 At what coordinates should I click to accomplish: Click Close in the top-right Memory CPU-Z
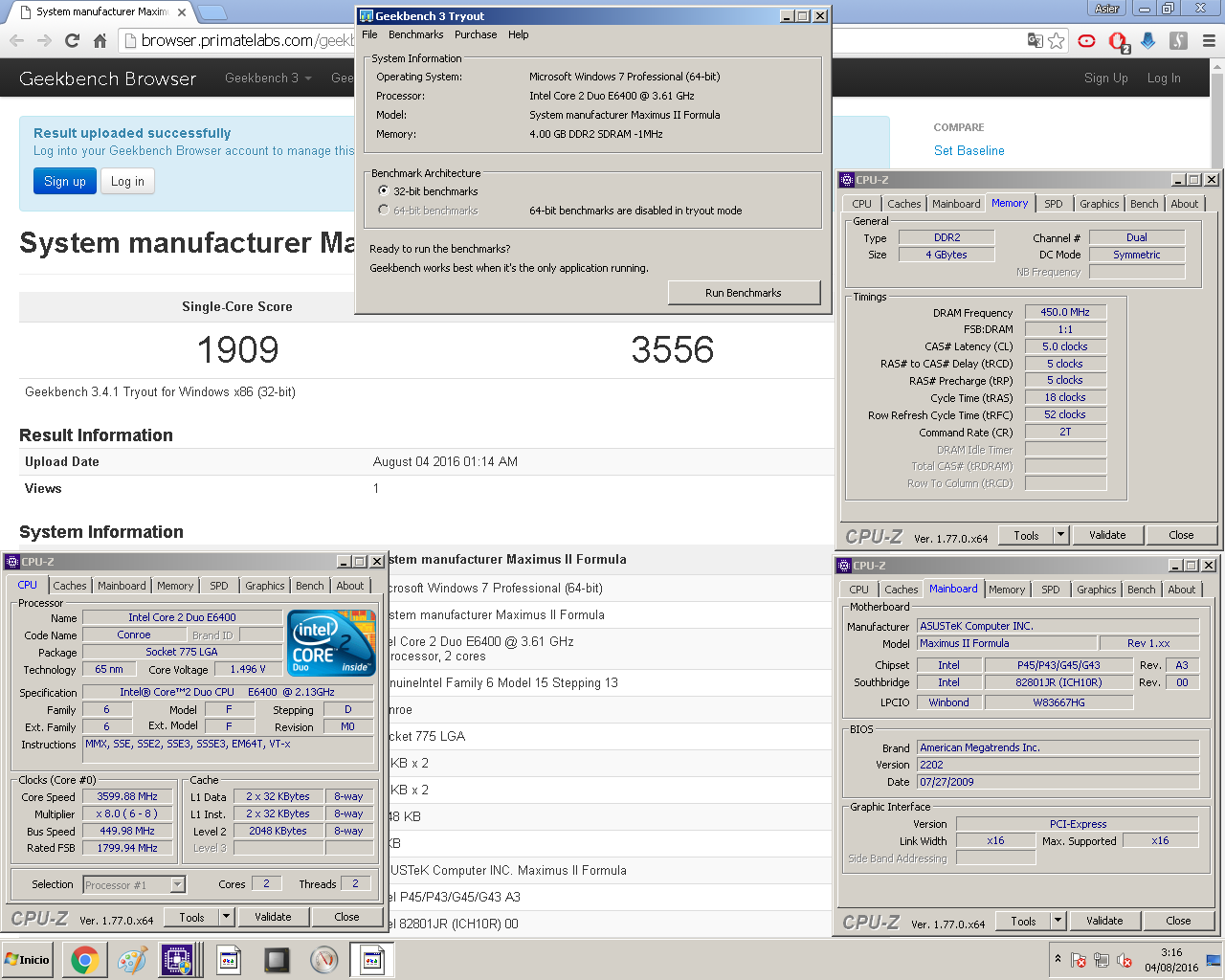coord(1181,535)
